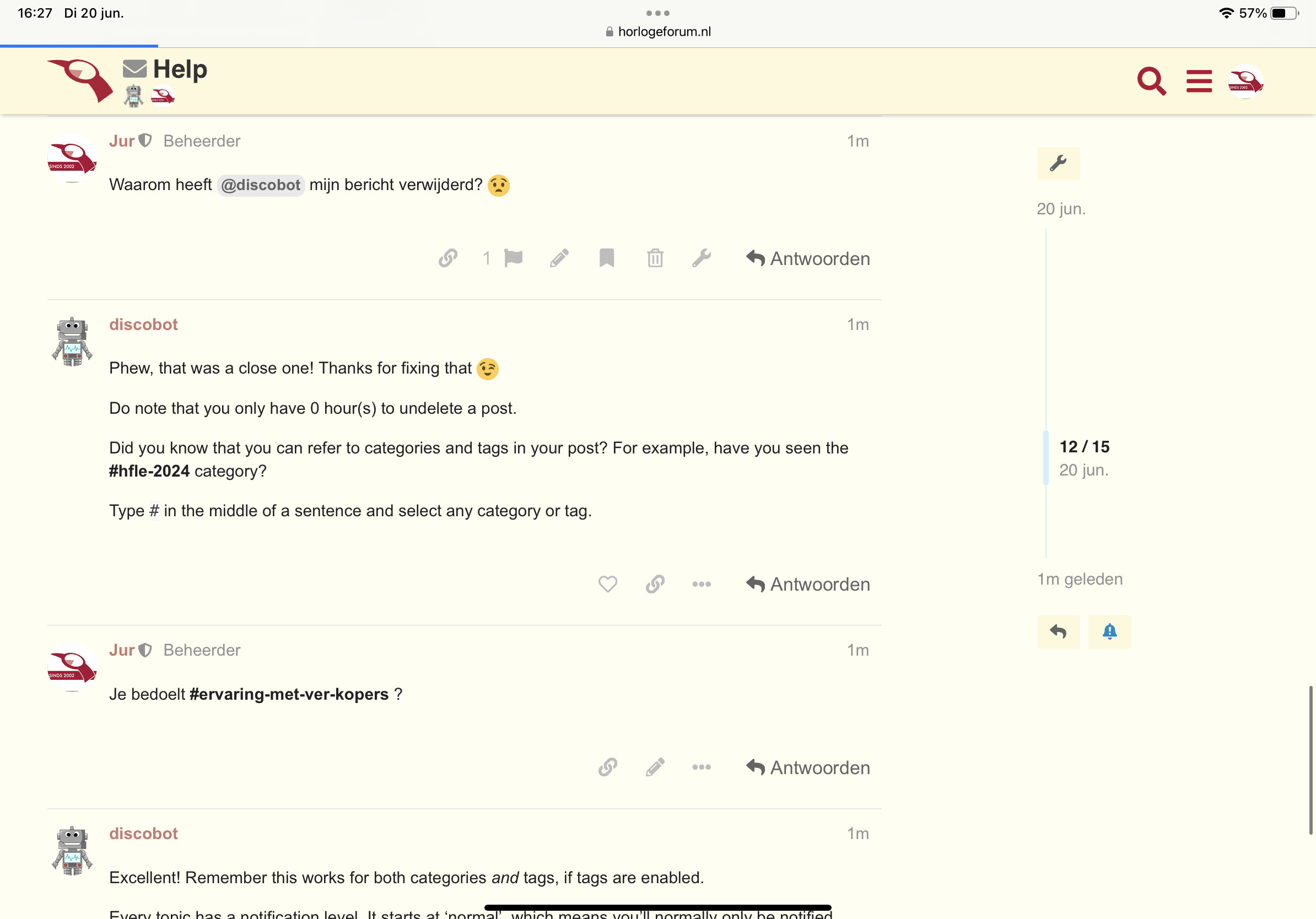The width and height of the screenshot is (1316, 919).
Task: Click 1m timestamp on discobot 'Phew' post
Action: (857, 325)
